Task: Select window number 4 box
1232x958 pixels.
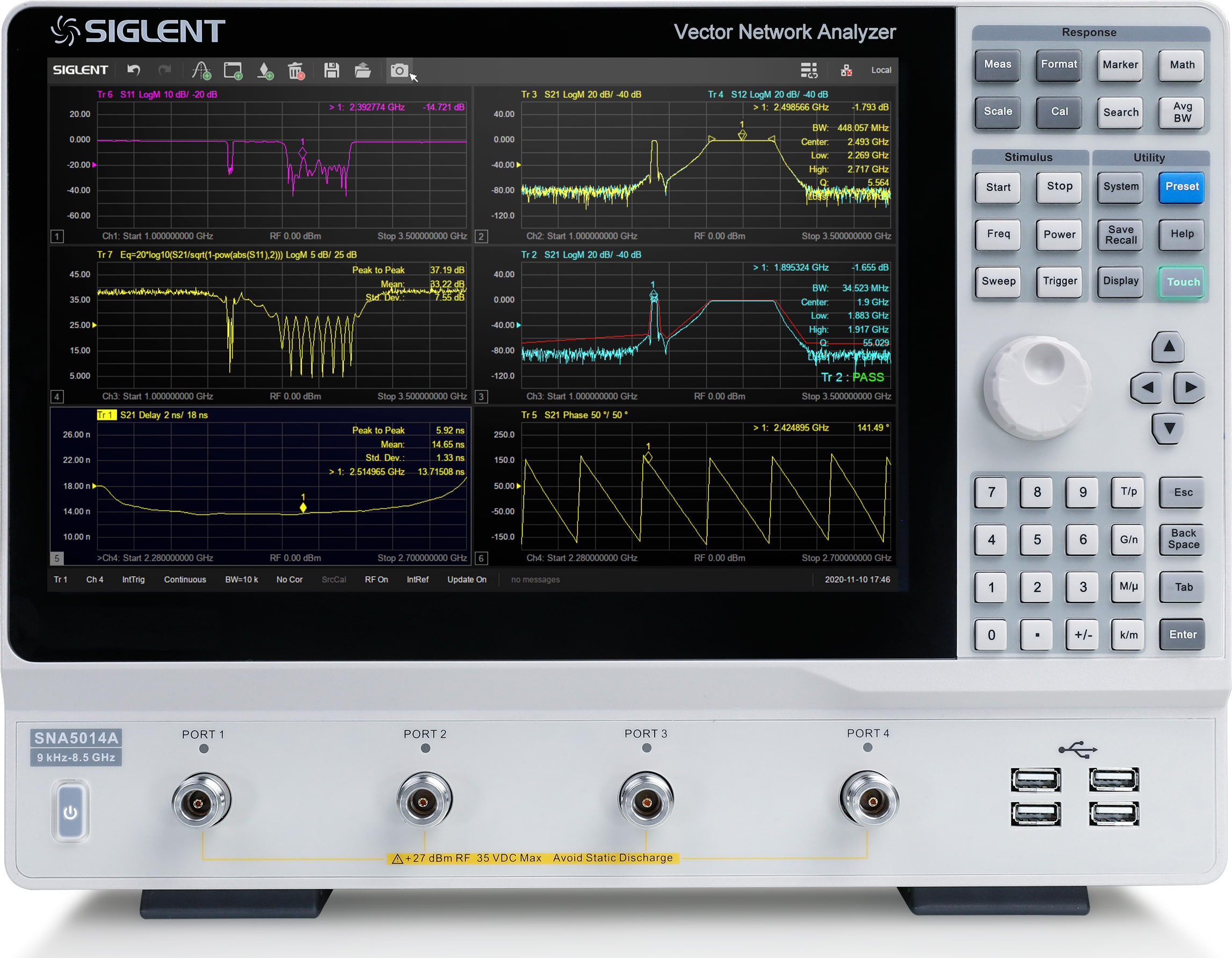Action: [x=57, y=397]
